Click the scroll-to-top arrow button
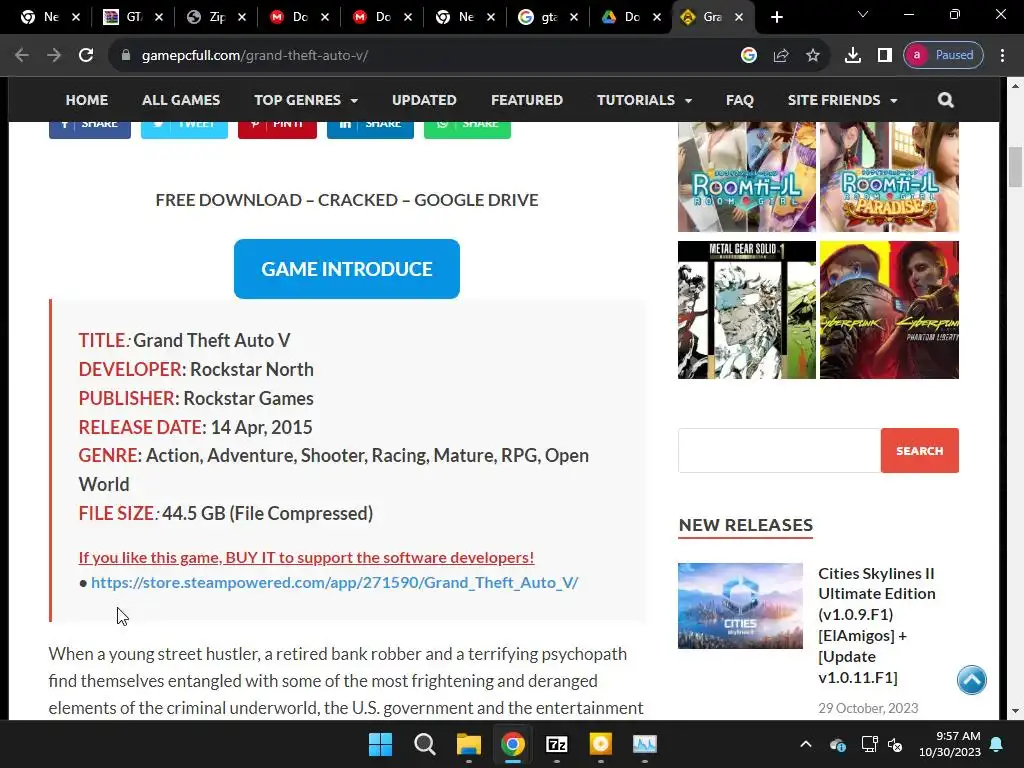This screenshot has width=1024, height=768. coord(972,680)
